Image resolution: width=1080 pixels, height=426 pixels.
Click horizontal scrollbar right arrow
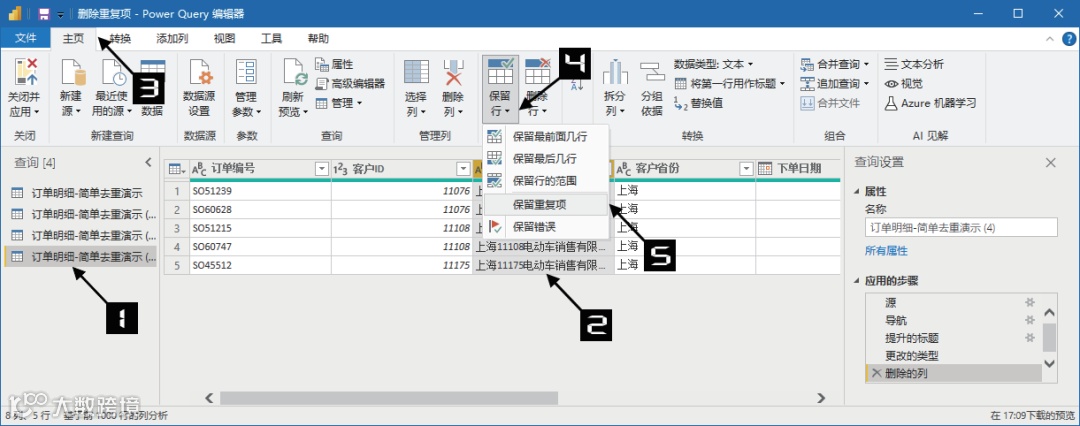tap(820, 398)
